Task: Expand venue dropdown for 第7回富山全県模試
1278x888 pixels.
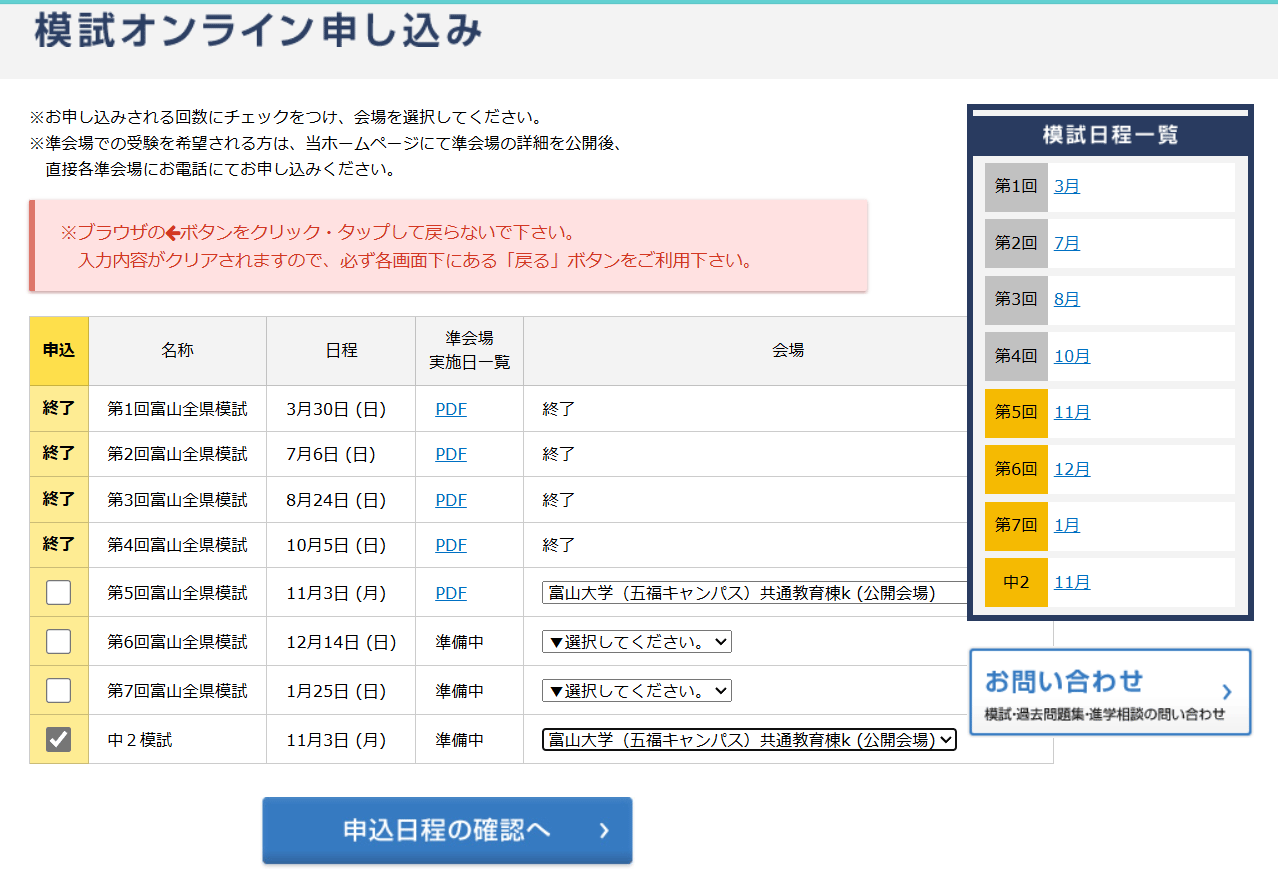Action: click(x=636, y=691)
